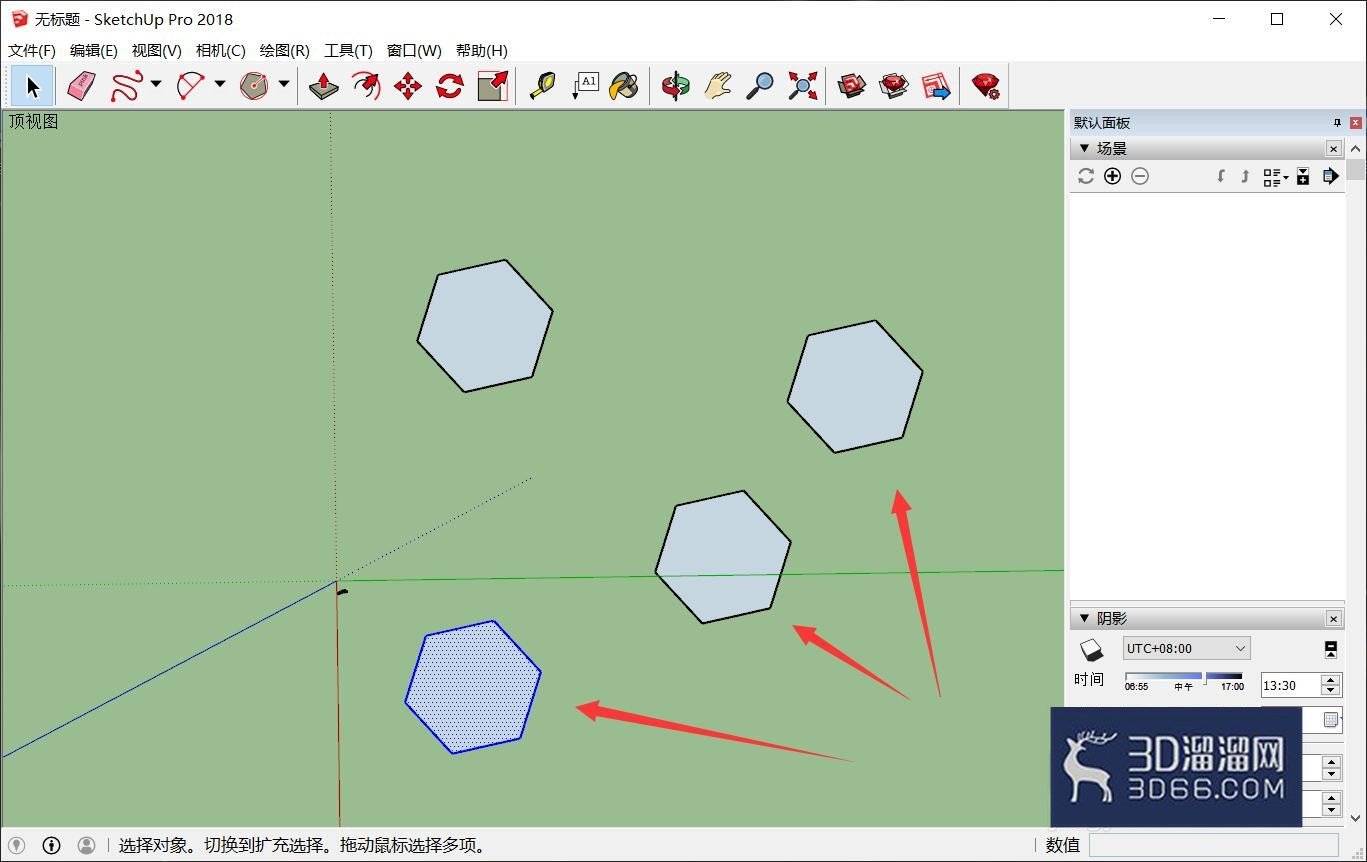
Task: Open Arc tool dropdown arrow
Action: point(220,85)
